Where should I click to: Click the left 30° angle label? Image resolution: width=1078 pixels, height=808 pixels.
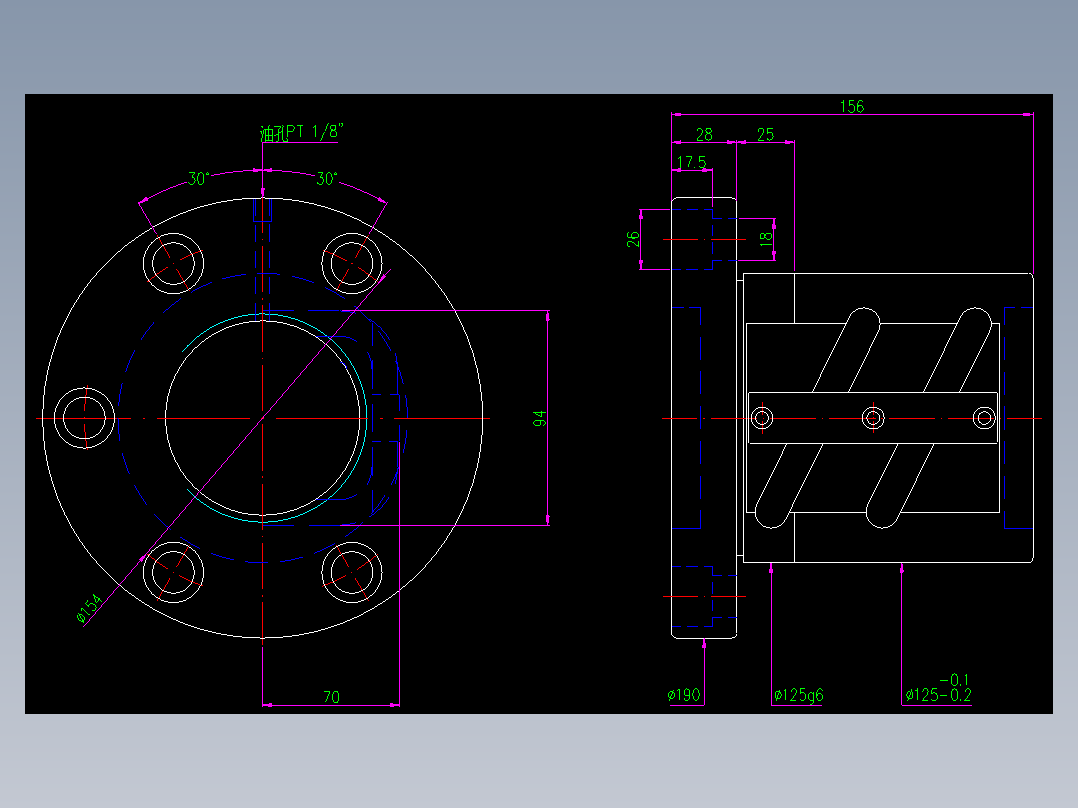coord(198,179)
